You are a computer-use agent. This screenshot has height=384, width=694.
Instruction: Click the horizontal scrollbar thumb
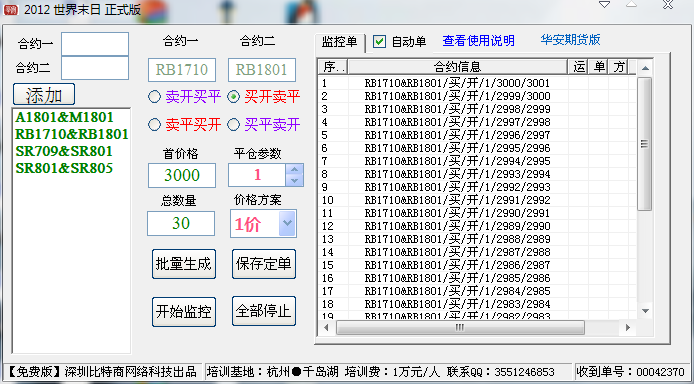click(x=460, y=327)
